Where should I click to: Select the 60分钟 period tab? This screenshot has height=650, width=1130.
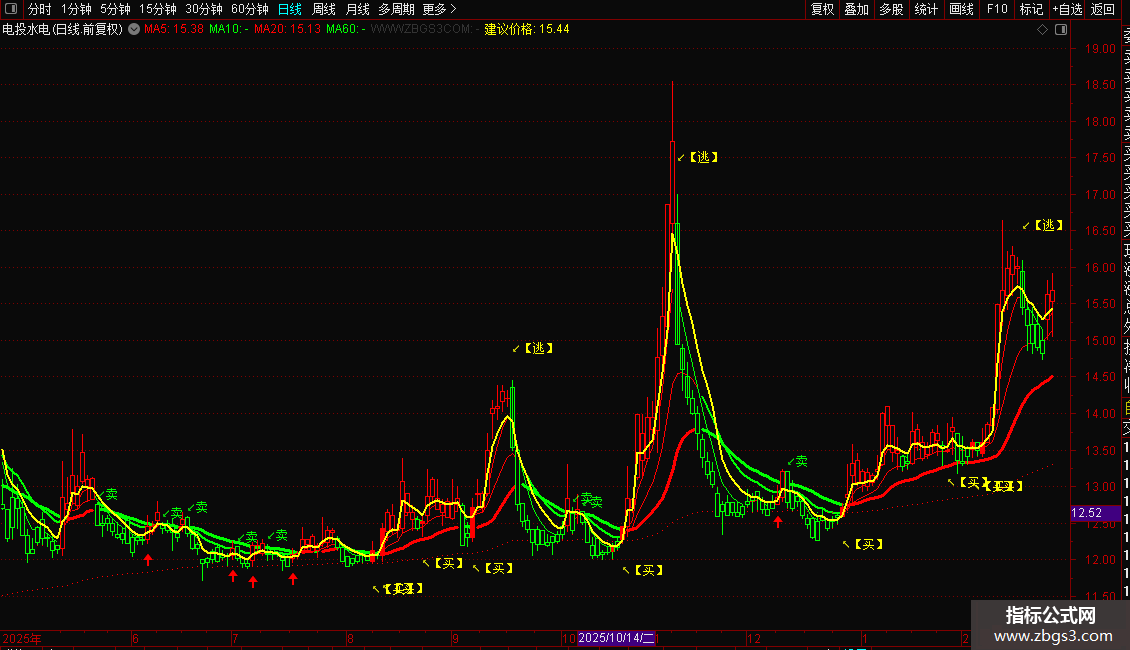point(250,9)
